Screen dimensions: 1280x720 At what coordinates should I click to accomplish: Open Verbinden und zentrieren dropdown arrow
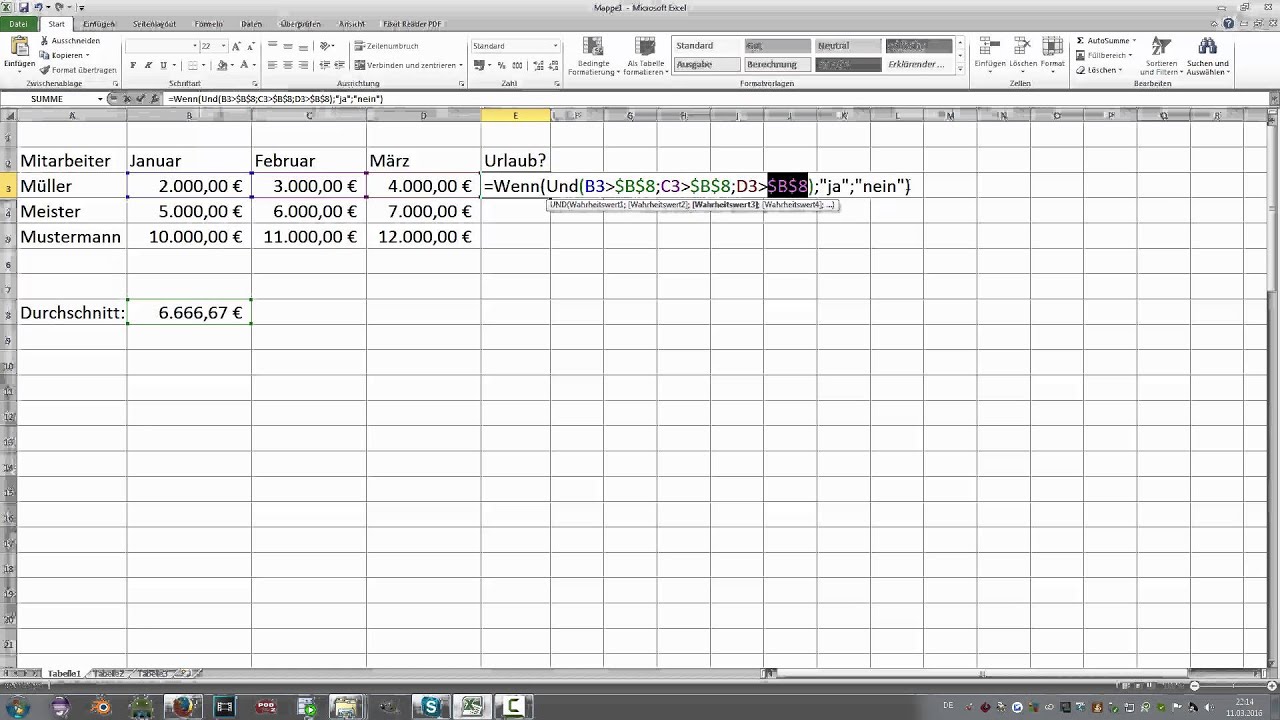[x=461, y=65]
